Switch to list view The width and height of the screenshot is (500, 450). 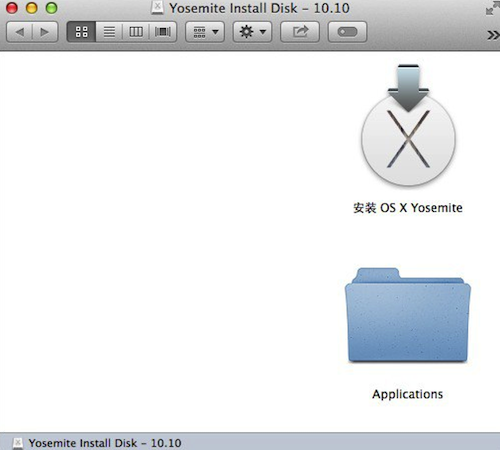click(x=109, y=32)
